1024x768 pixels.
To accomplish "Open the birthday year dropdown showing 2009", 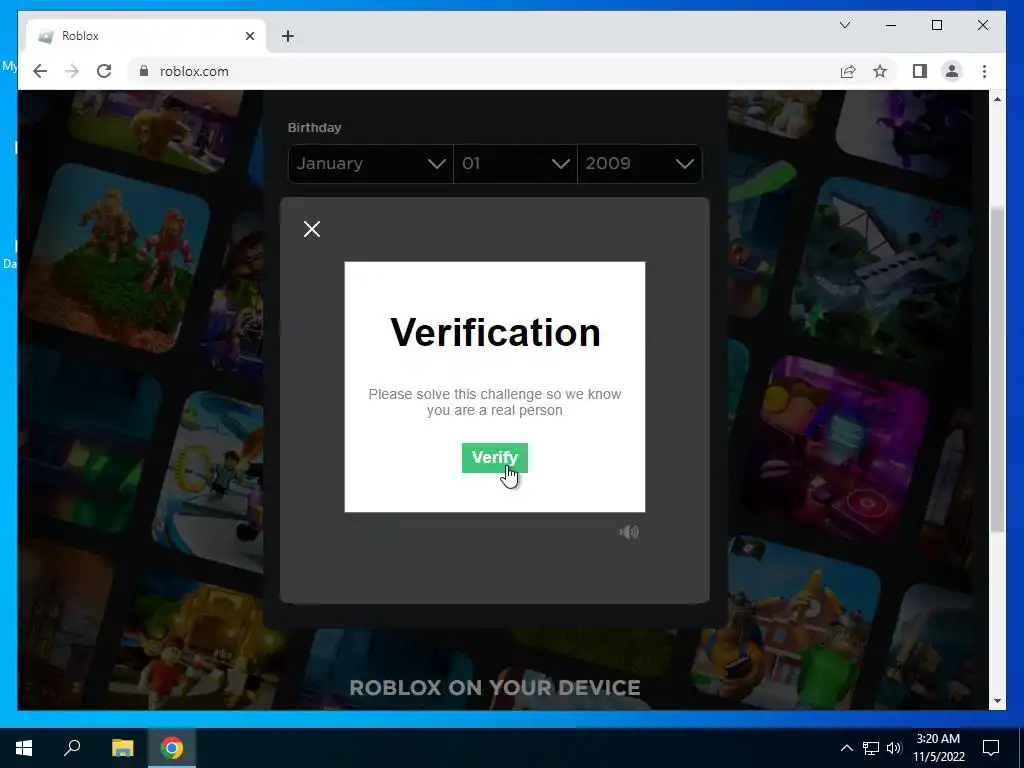I will point(640,163).
